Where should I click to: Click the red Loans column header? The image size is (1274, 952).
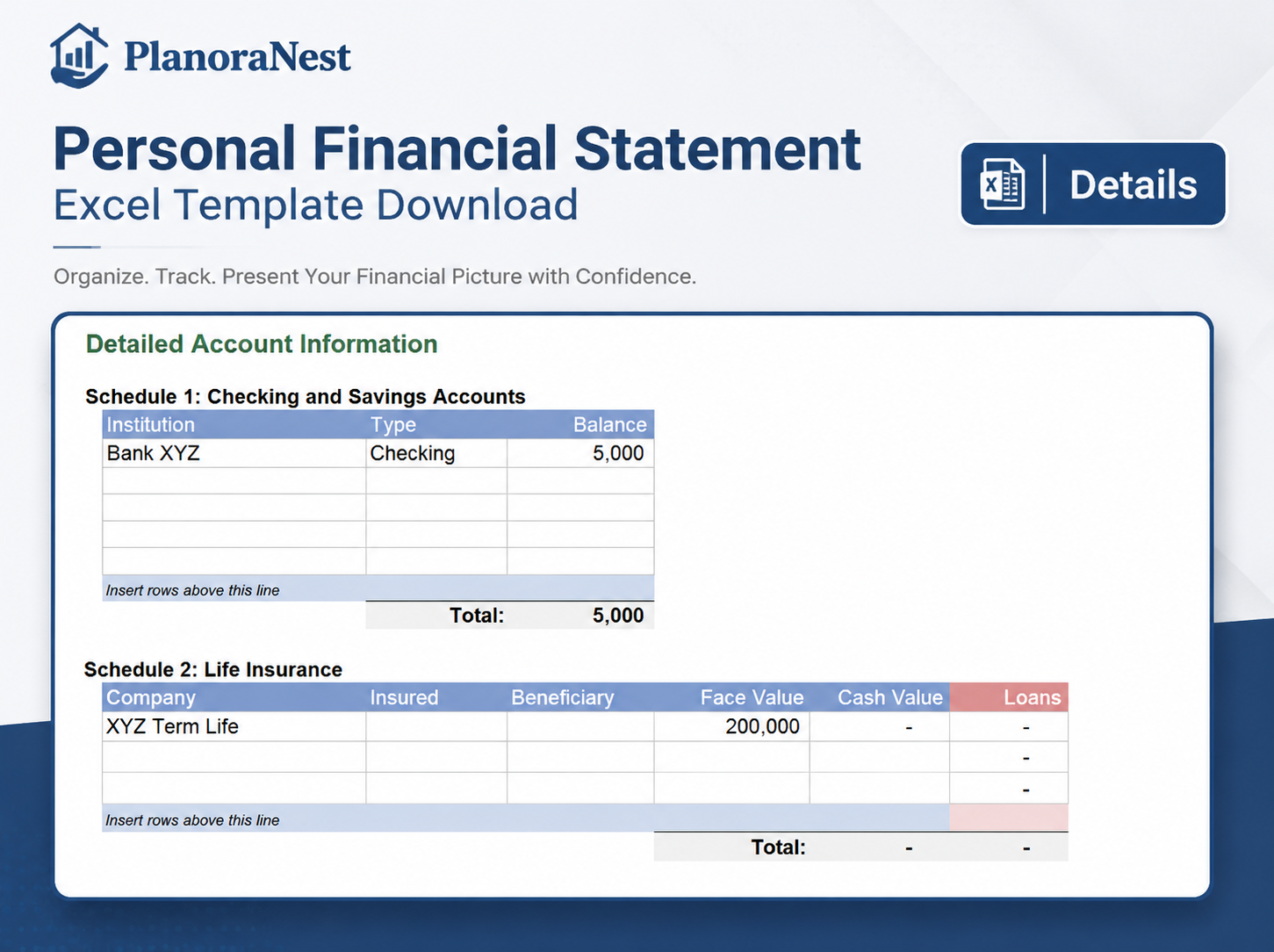(x=1009, y=697)
